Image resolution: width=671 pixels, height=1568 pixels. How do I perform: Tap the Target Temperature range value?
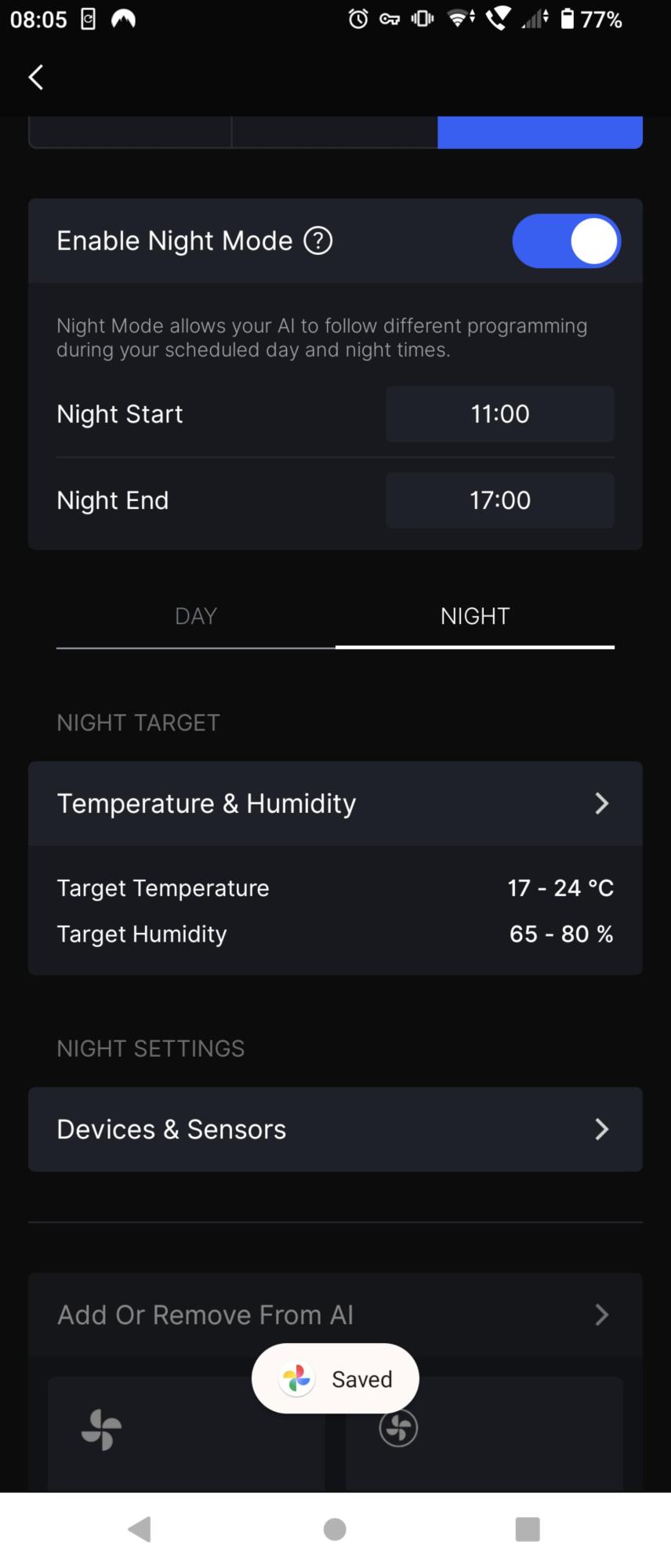(x=560, y=887)
